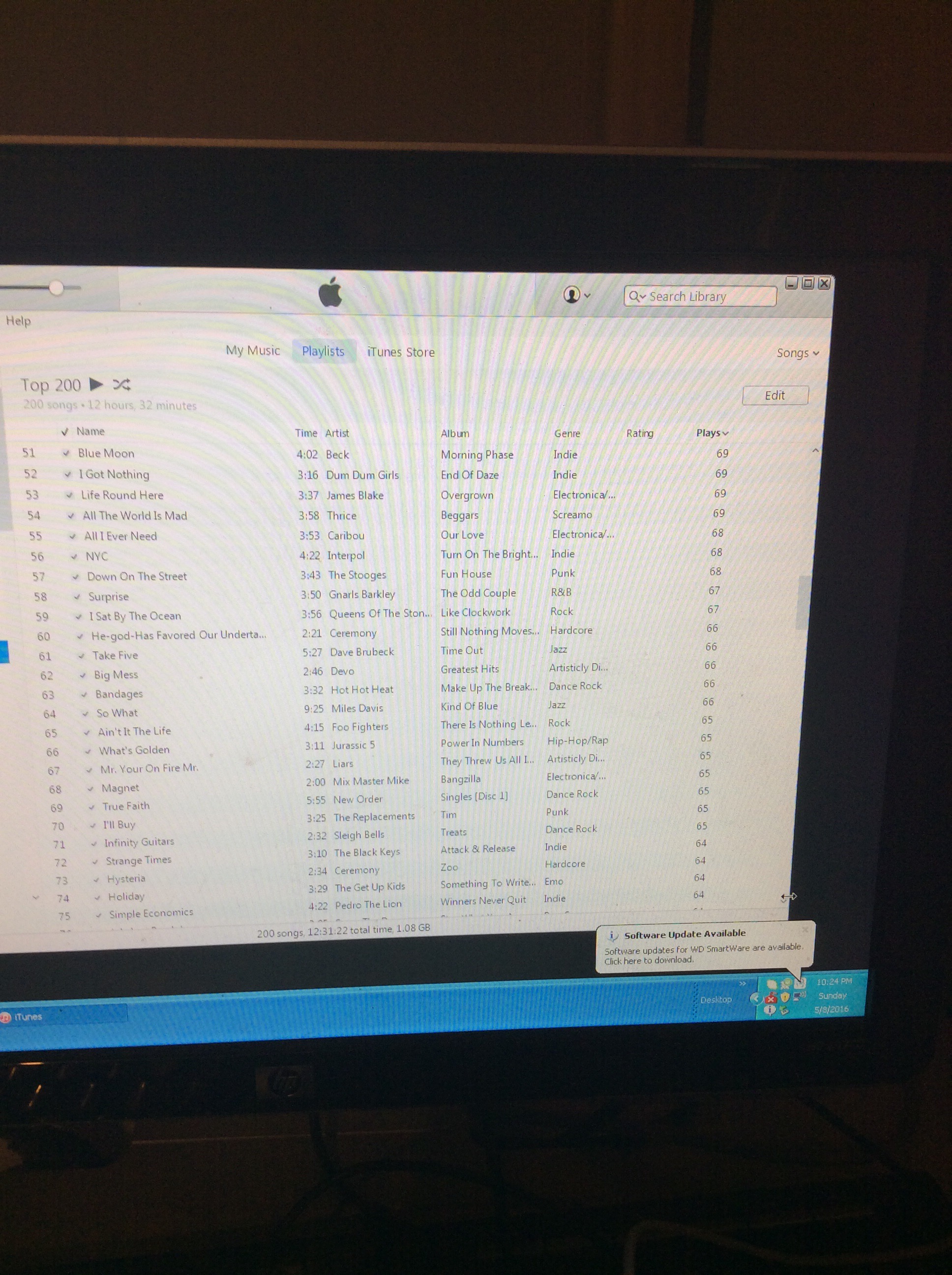
Task: Switch to the My Music tab
Action: [253, 350]
